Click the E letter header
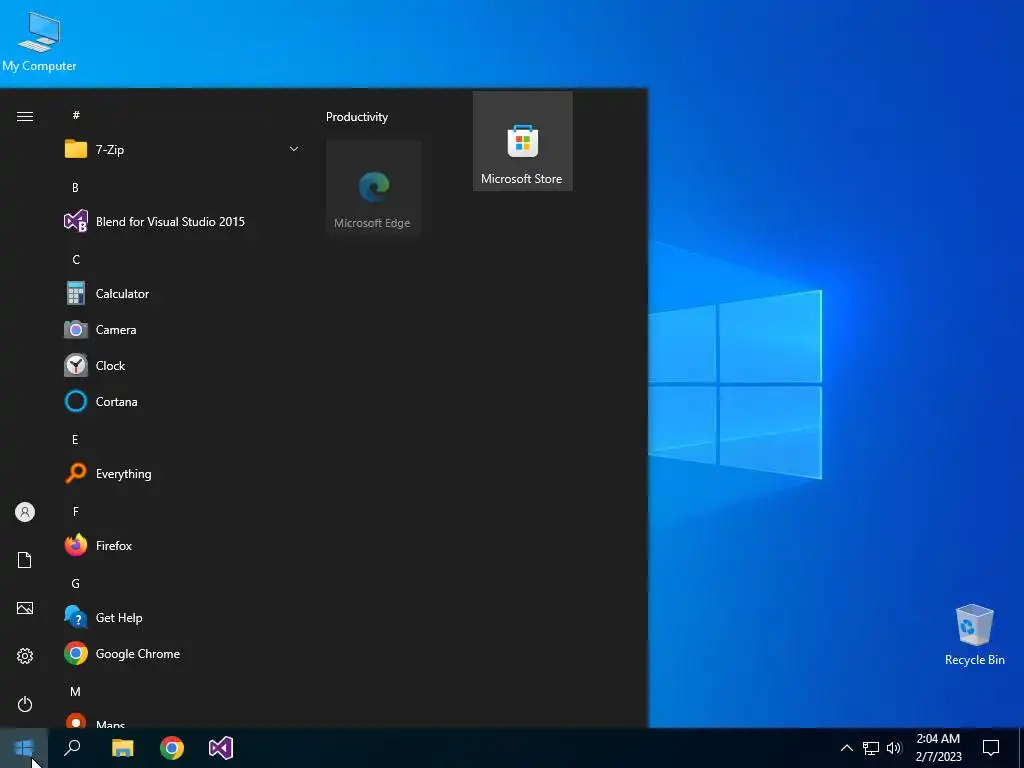Image resolution: width=1024 pixels, height=768 pixels. tap(75, 440)
